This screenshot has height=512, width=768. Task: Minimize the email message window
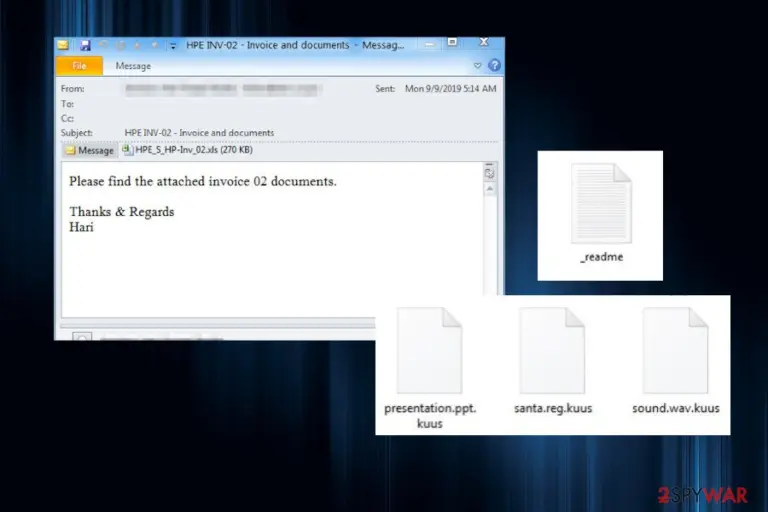(x=430, y=45)
